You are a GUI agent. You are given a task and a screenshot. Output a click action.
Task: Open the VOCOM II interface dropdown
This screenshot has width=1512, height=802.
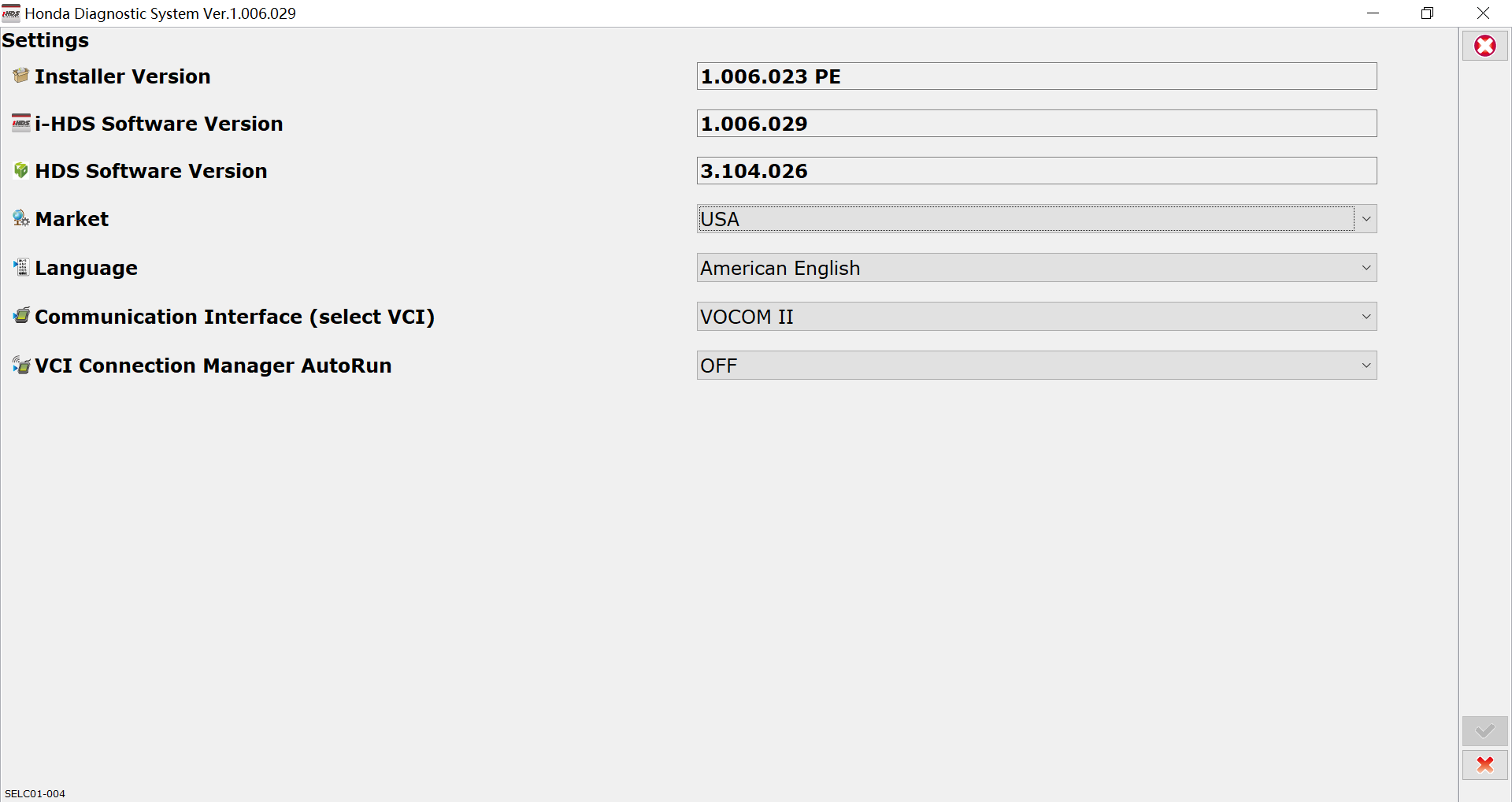pos(1036,317)
